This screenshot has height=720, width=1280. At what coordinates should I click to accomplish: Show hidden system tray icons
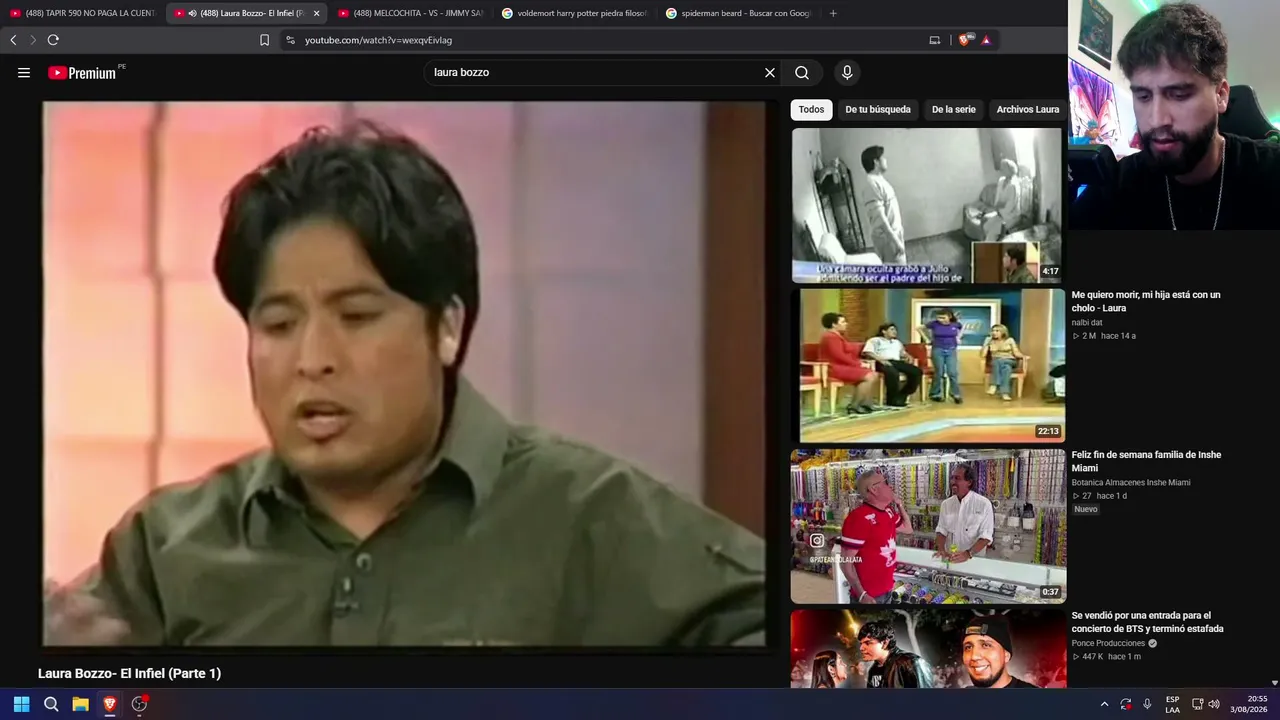[x=1104, y=704]
